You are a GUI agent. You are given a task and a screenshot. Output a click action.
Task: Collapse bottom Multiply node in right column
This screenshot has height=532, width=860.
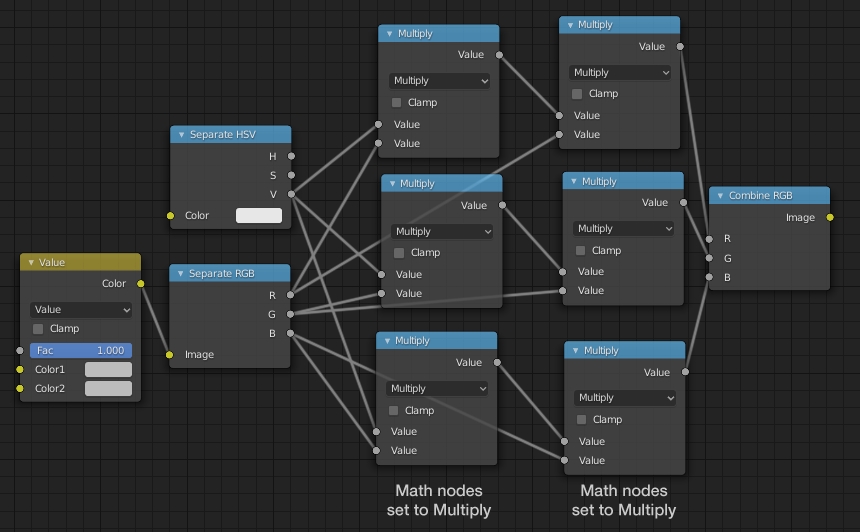(x=575, y=350)
